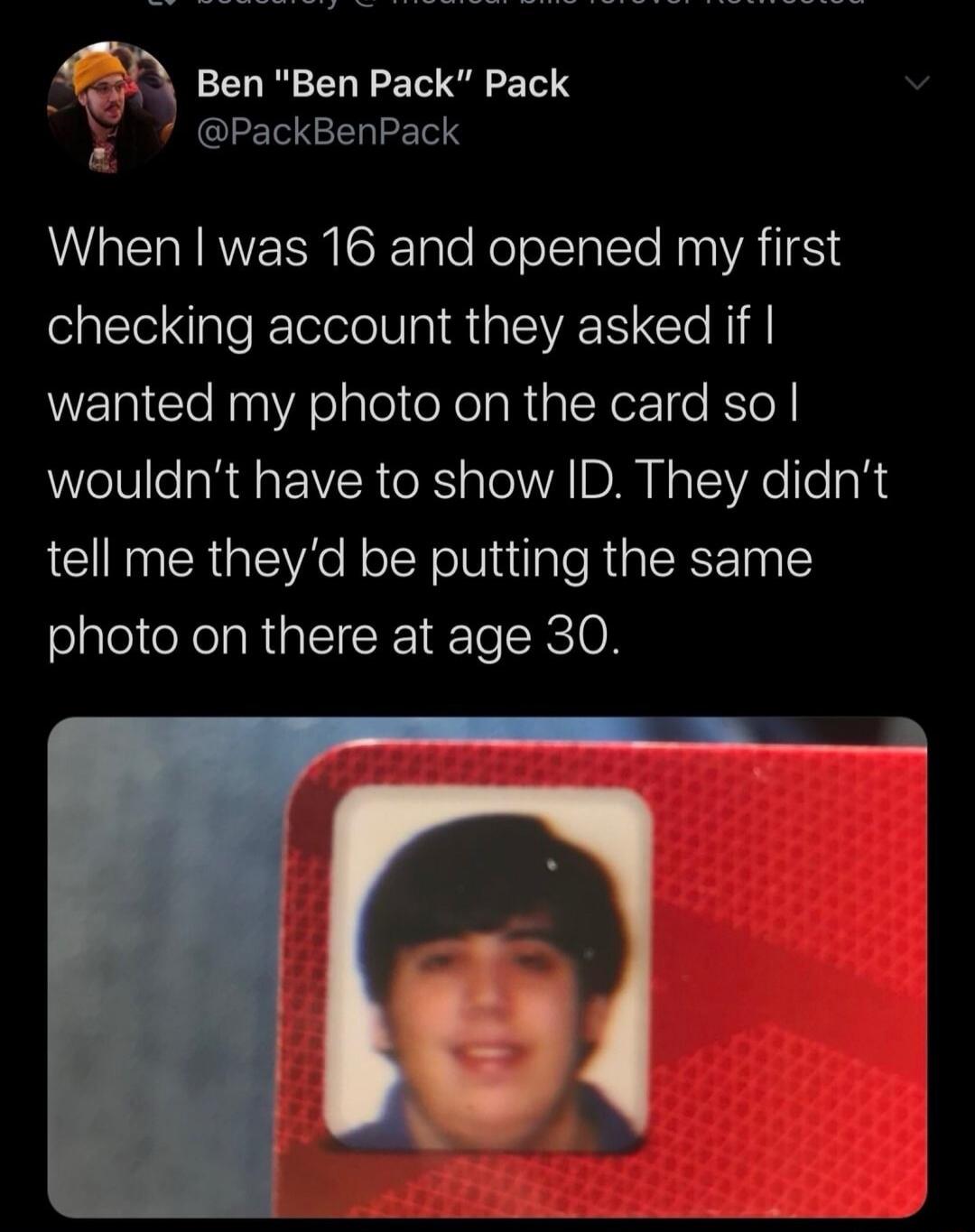This screenshot has width=975, height=1232.
Task: Open the tweet options chevron
Action: 916,84
